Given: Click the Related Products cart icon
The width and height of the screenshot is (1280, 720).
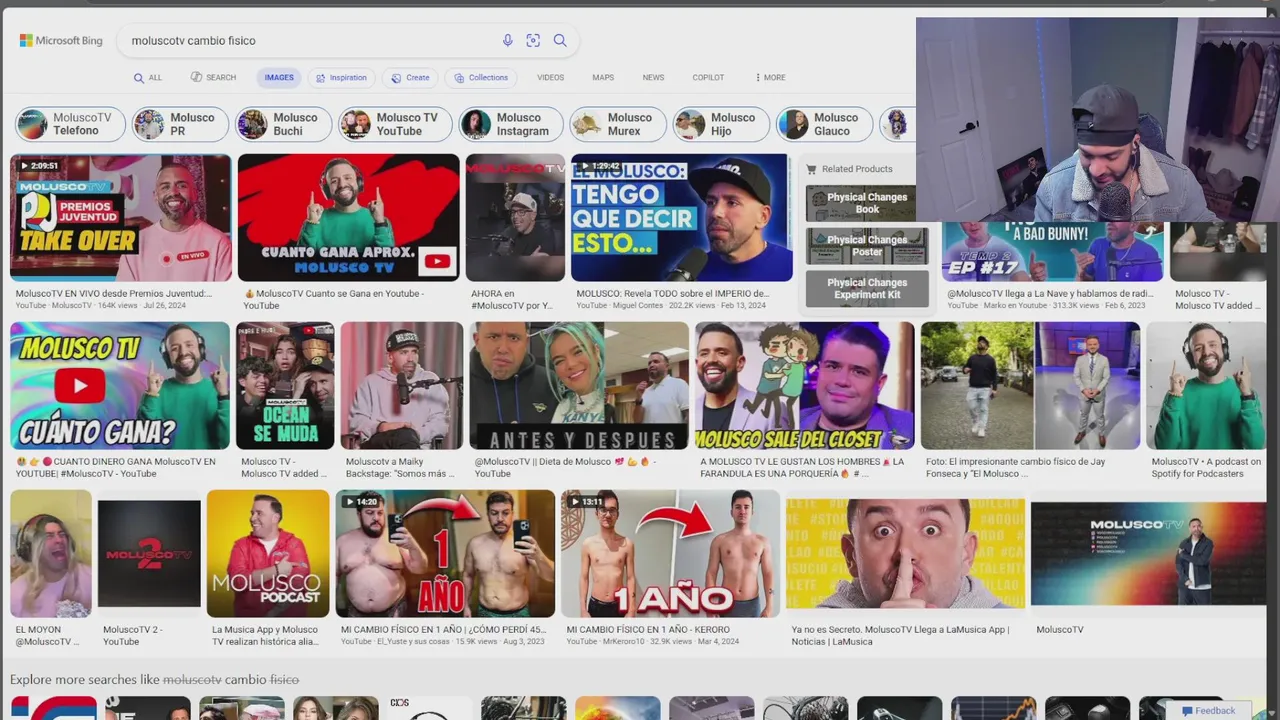Looking at the screenshot, I should 811,169.
